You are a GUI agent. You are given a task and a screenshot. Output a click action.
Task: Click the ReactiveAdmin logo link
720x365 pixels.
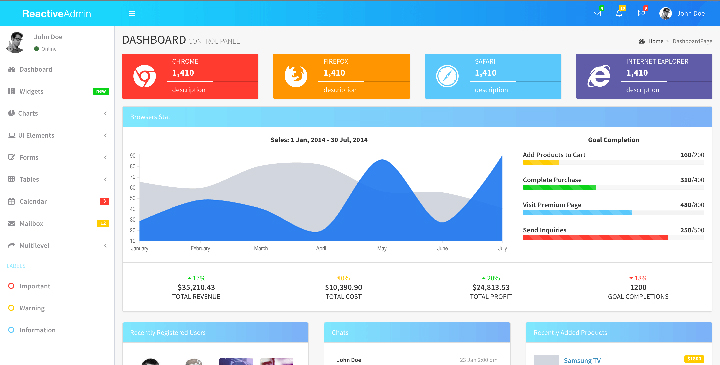[x=57, y=13]
